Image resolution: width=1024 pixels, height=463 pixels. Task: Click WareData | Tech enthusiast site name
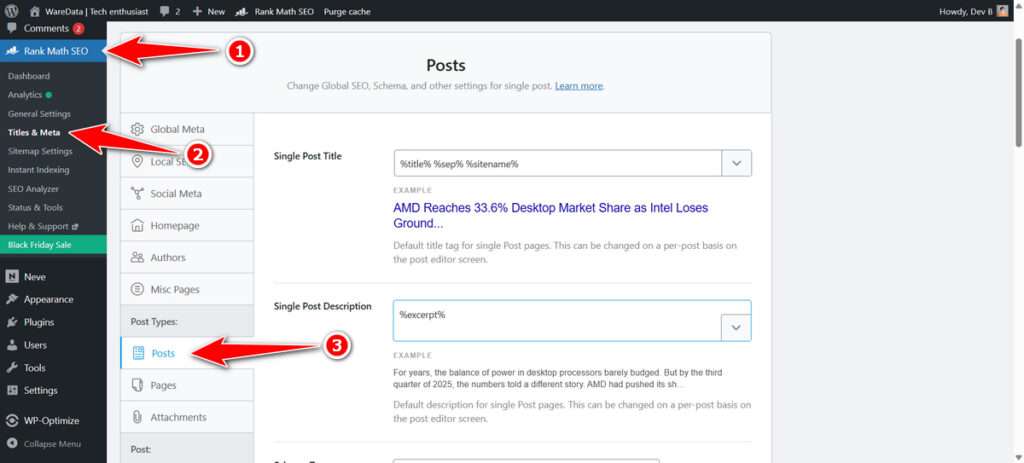click(97, 11)
